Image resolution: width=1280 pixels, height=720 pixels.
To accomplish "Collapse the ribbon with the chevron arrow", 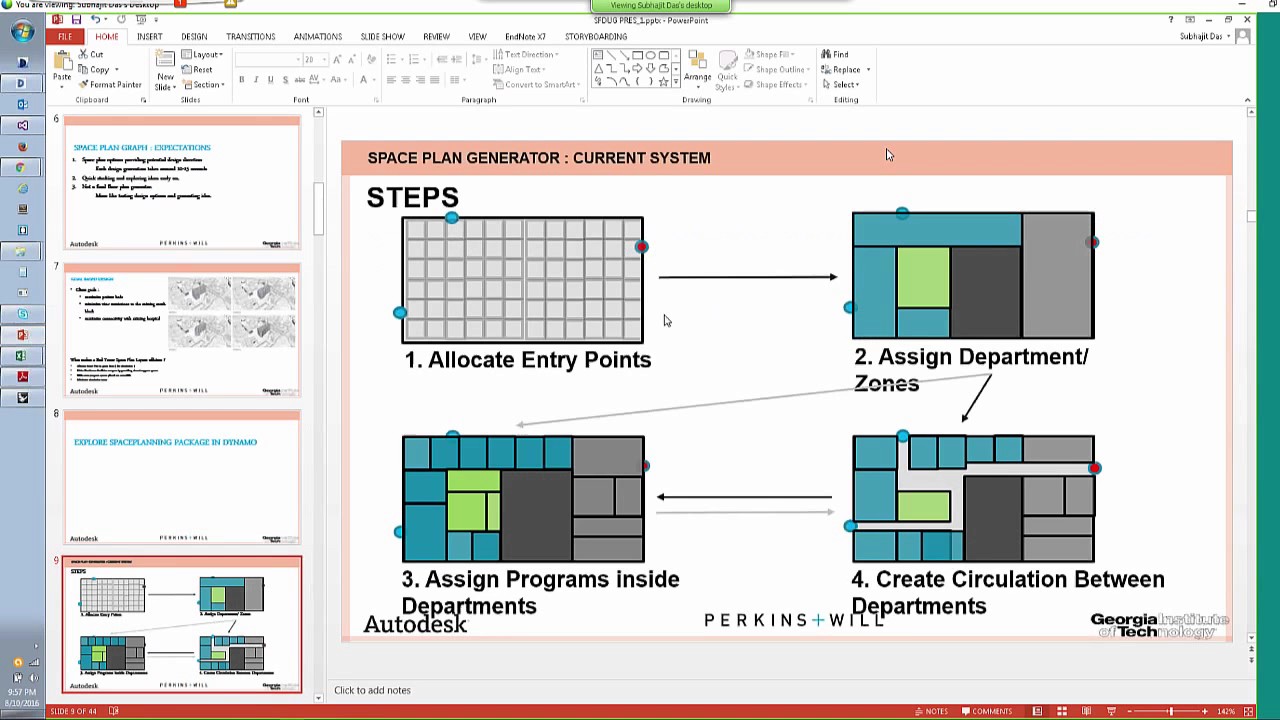I will tap(1247, 100).
